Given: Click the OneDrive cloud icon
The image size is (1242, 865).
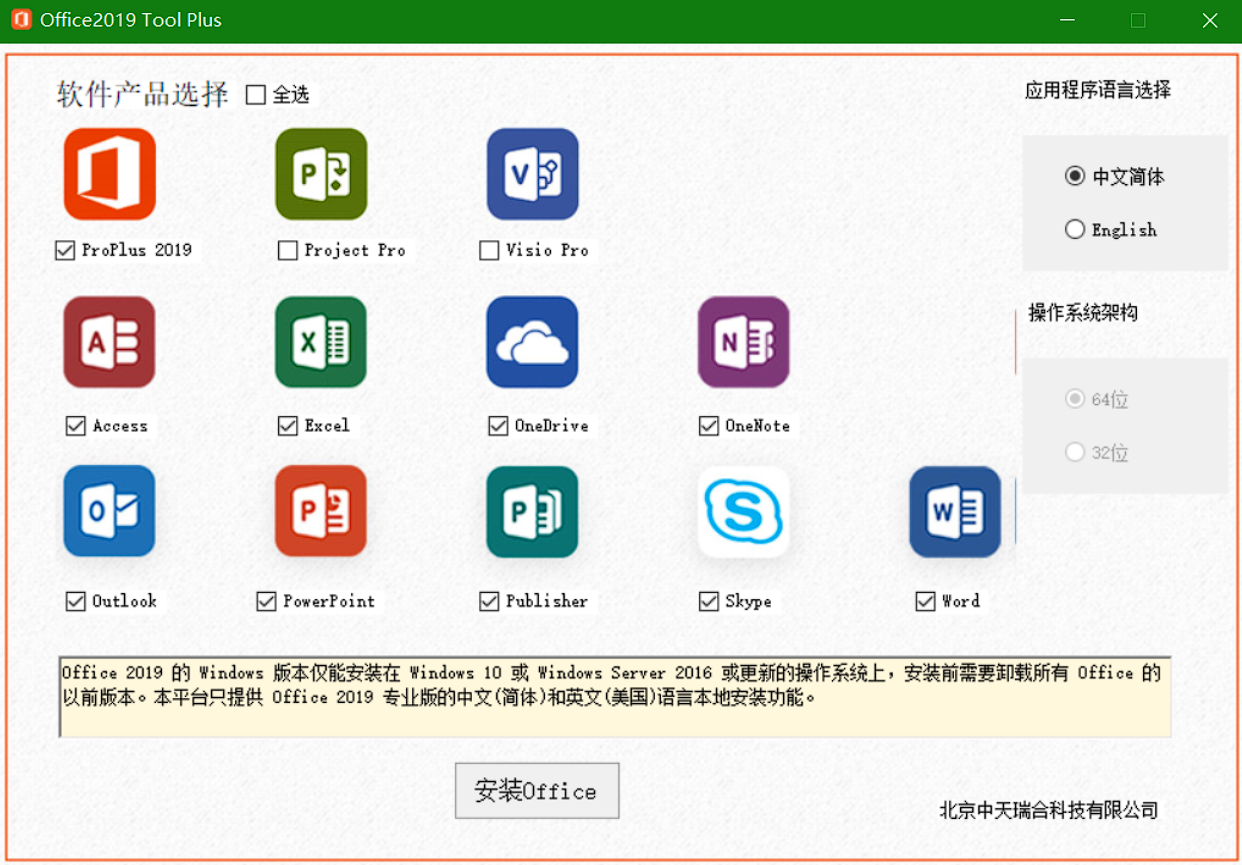Looking at the screenshot, I should pyautogui.click(x=533, y=342).
